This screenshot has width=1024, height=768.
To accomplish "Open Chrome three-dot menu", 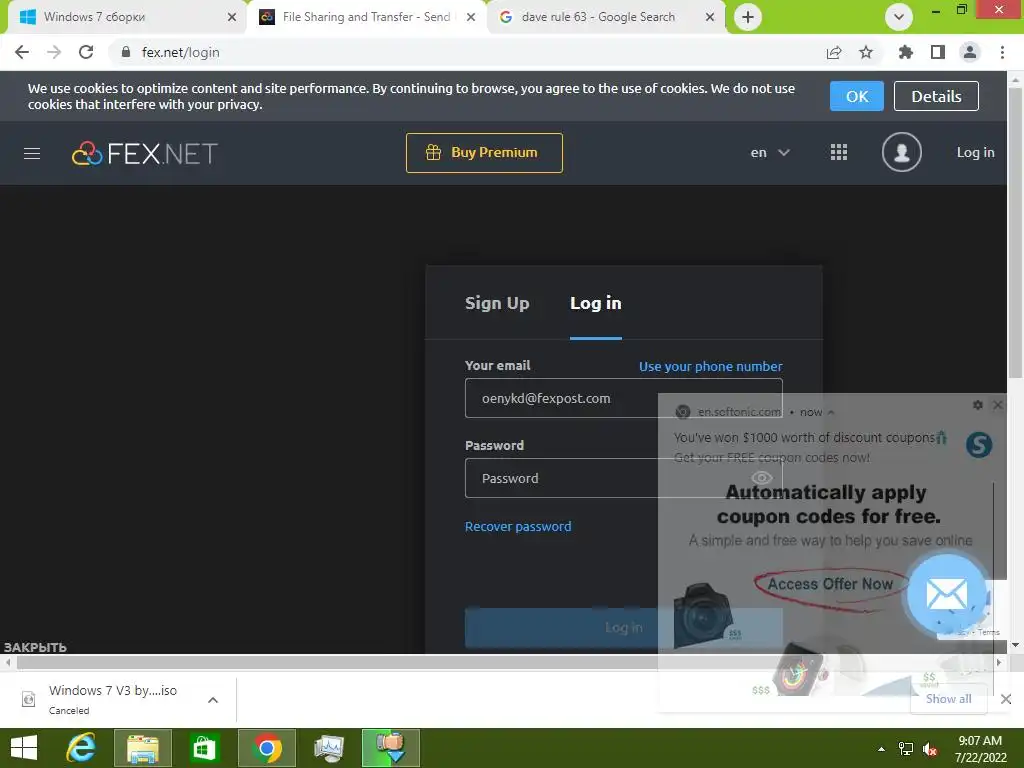I will pos(1002,52).
